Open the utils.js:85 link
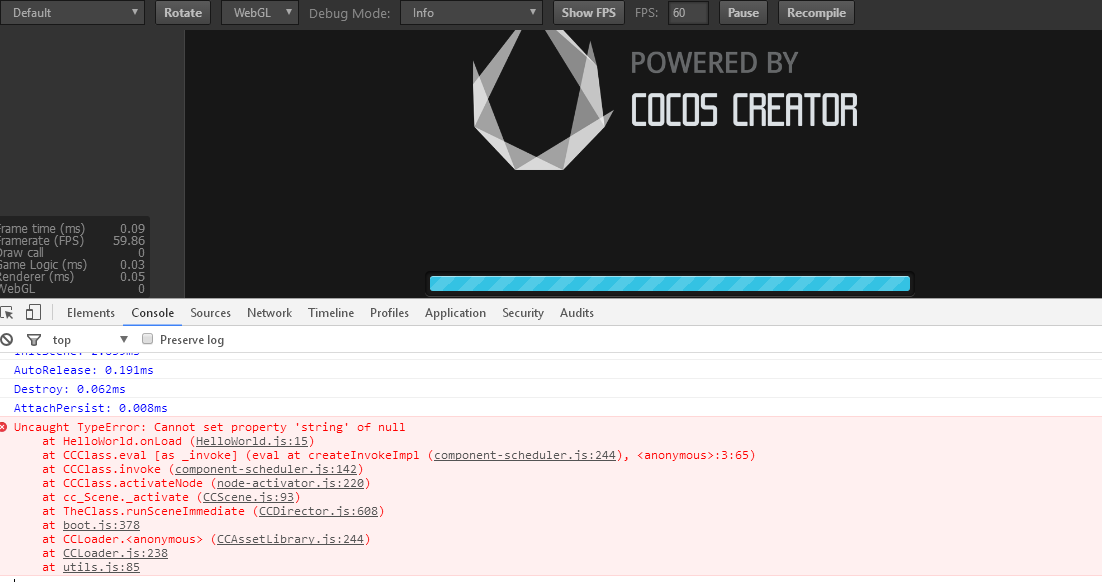 pos(101,568)
